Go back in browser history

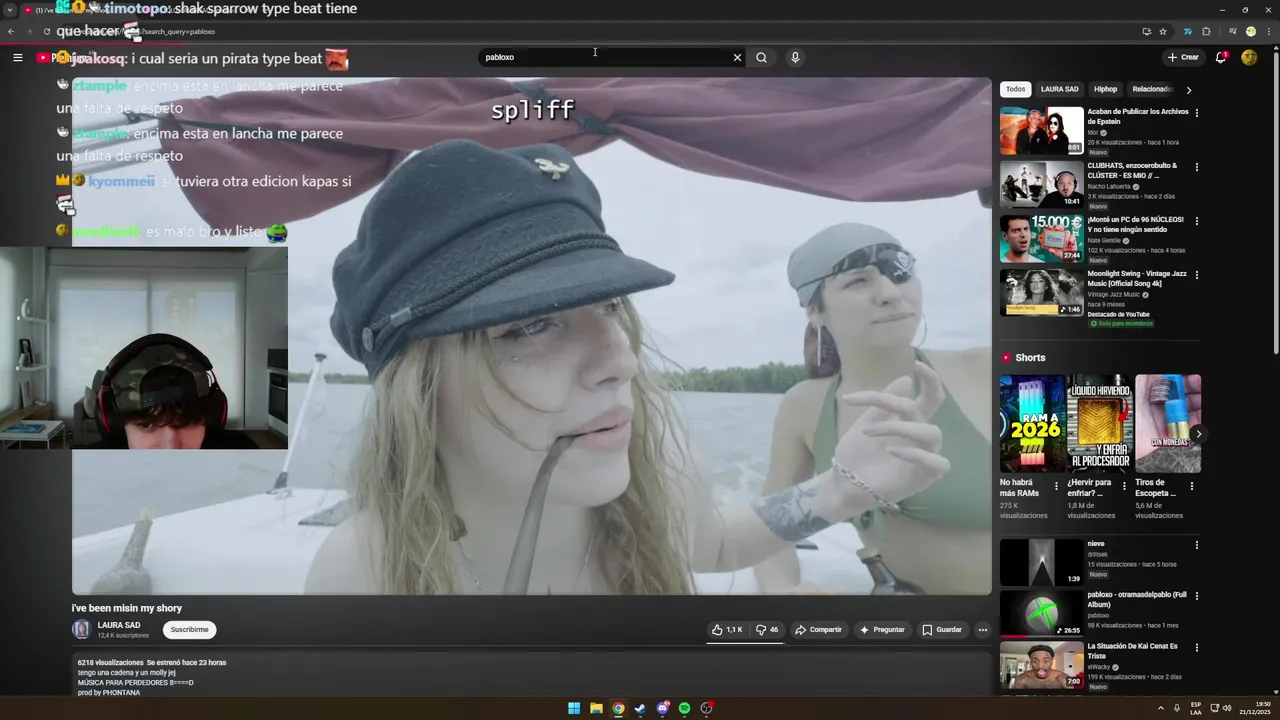(x=11, y=31)
